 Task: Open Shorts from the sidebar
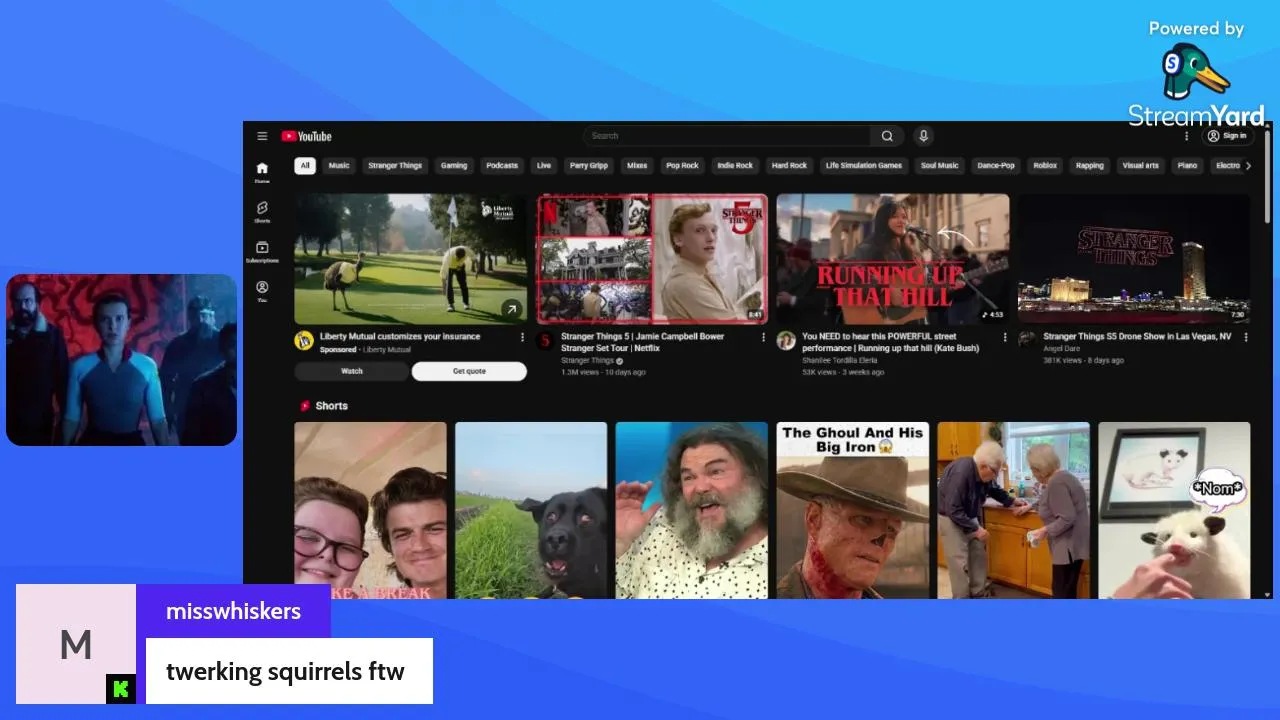click(x=262, y=212)
